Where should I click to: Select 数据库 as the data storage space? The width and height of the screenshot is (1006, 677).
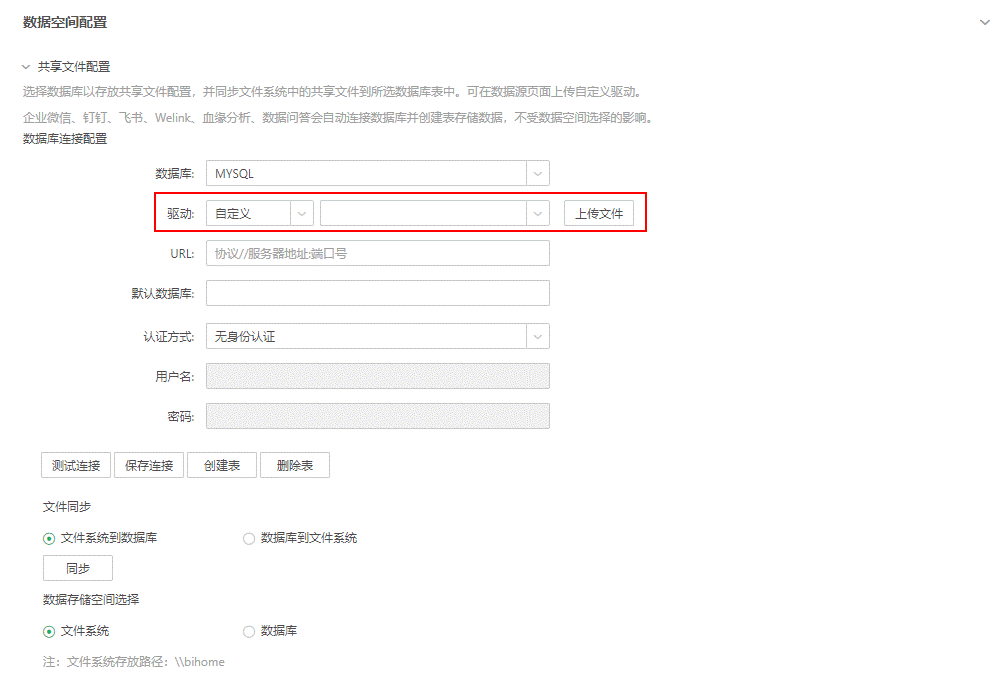pos(248,630)
